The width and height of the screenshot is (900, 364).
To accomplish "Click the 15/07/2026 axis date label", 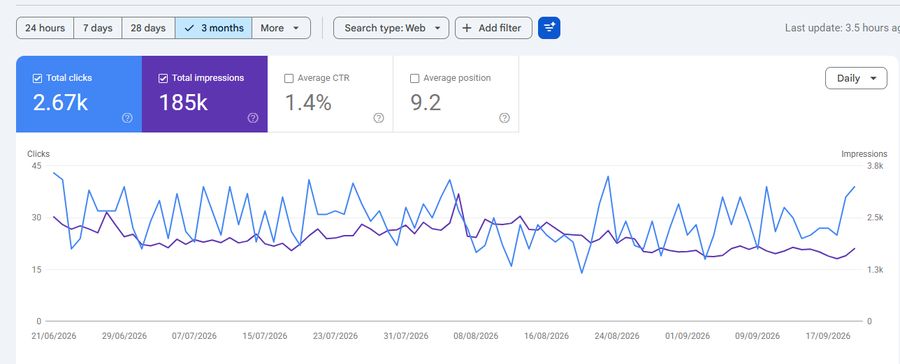I will (x=265, y=336).
